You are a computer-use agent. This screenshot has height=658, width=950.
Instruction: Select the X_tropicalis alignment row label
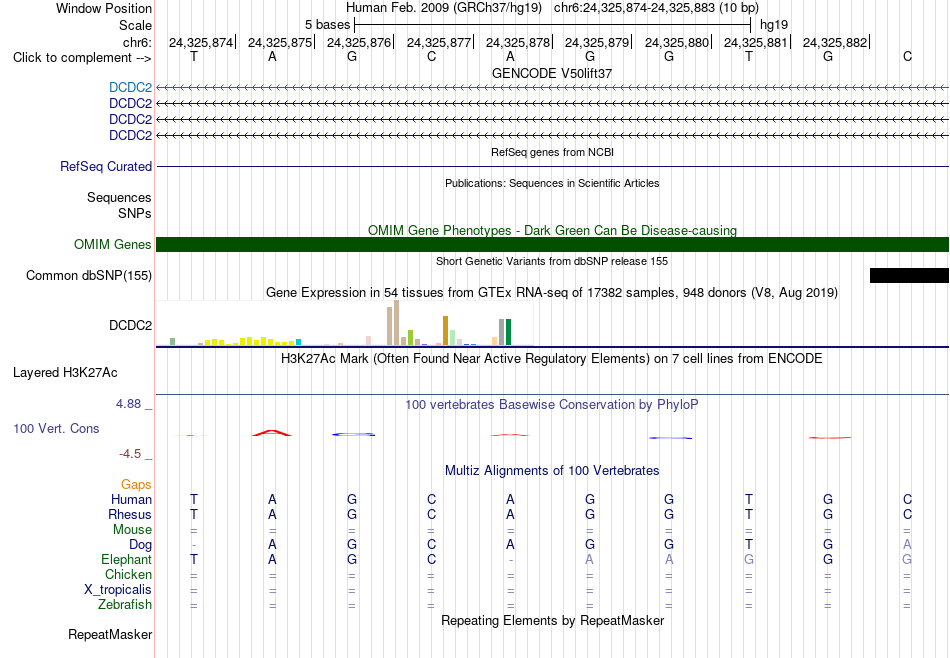tap(118, 590)
